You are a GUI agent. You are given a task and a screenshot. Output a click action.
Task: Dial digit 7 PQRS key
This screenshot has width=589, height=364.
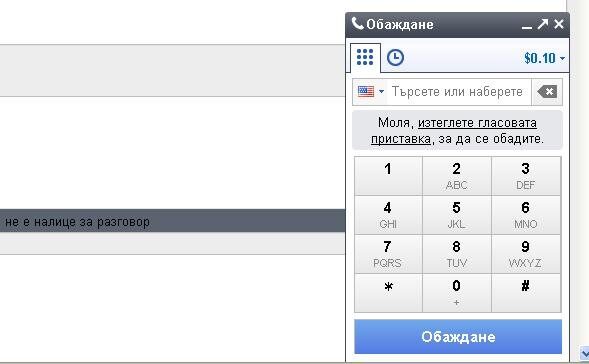click(x=388, y=254)
